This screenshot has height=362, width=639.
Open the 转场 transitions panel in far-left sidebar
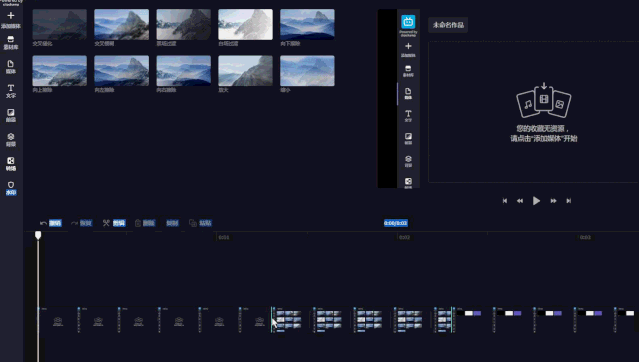(11, 164)
